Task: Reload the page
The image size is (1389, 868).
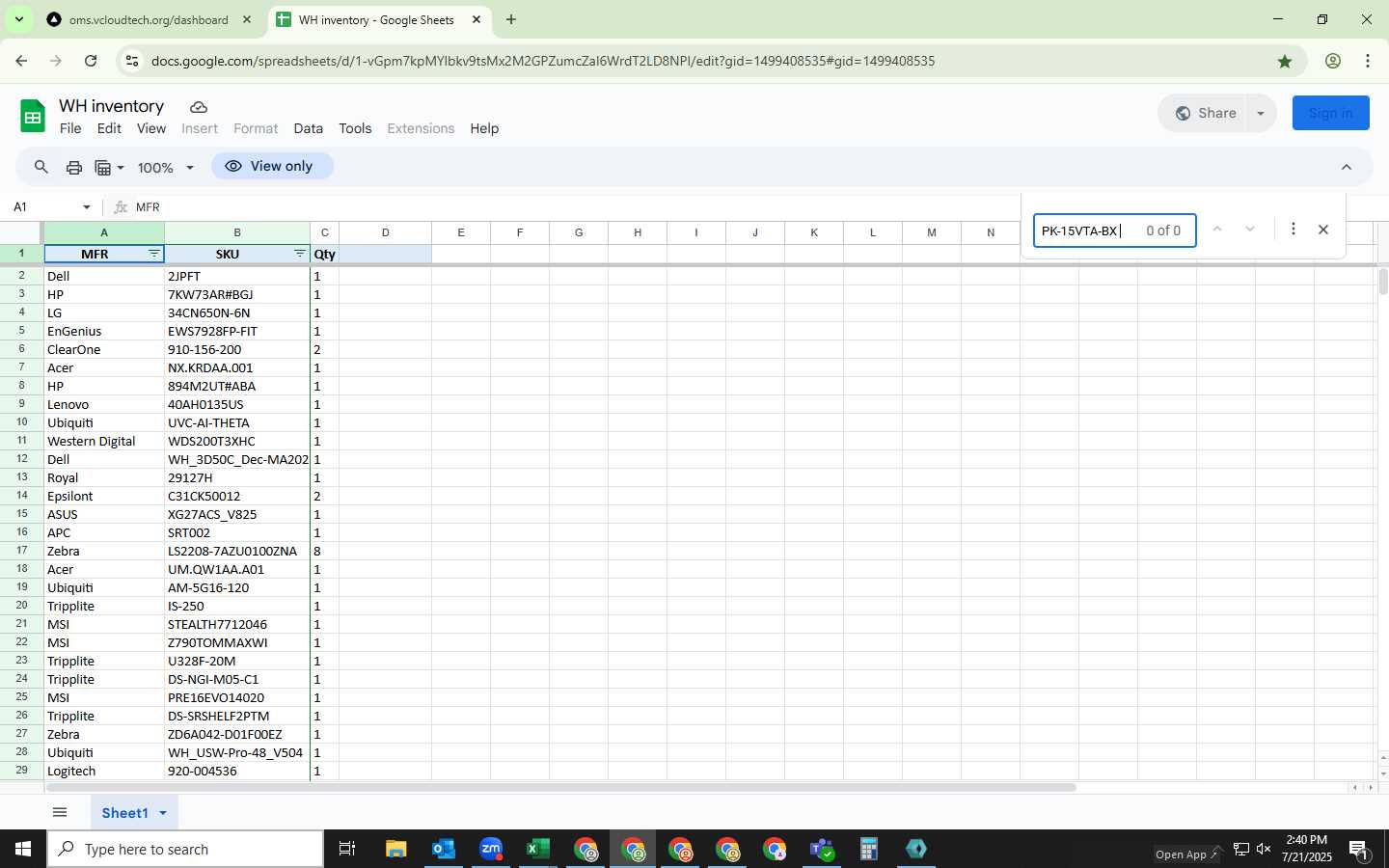Action: pos(91,61)
